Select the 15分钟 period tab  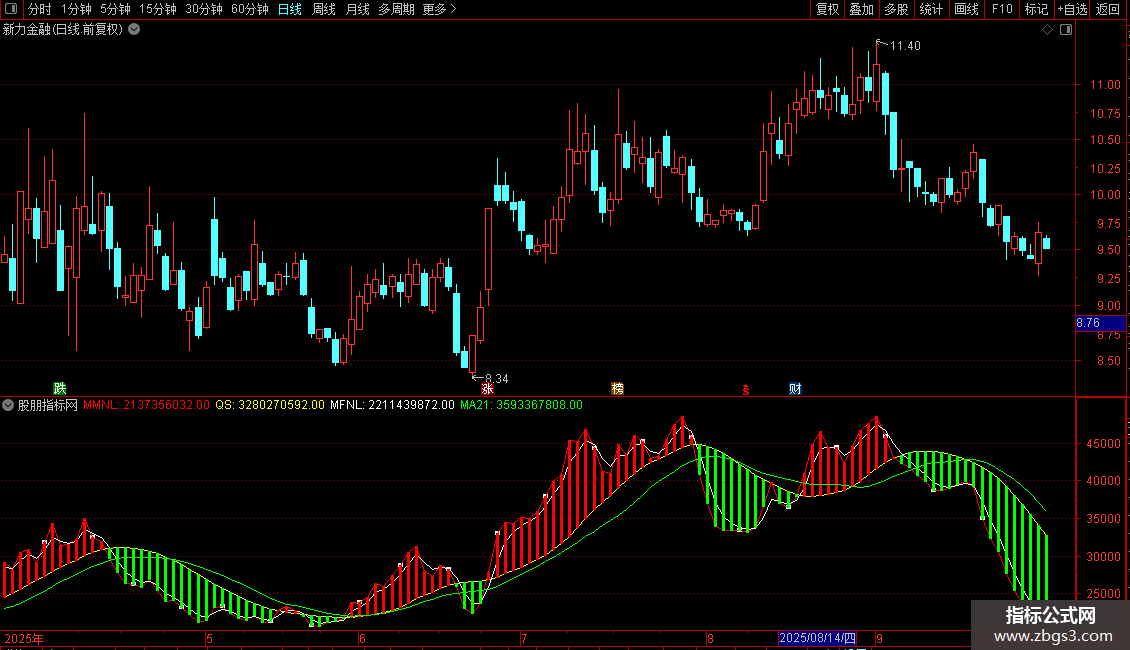point(158,9)
